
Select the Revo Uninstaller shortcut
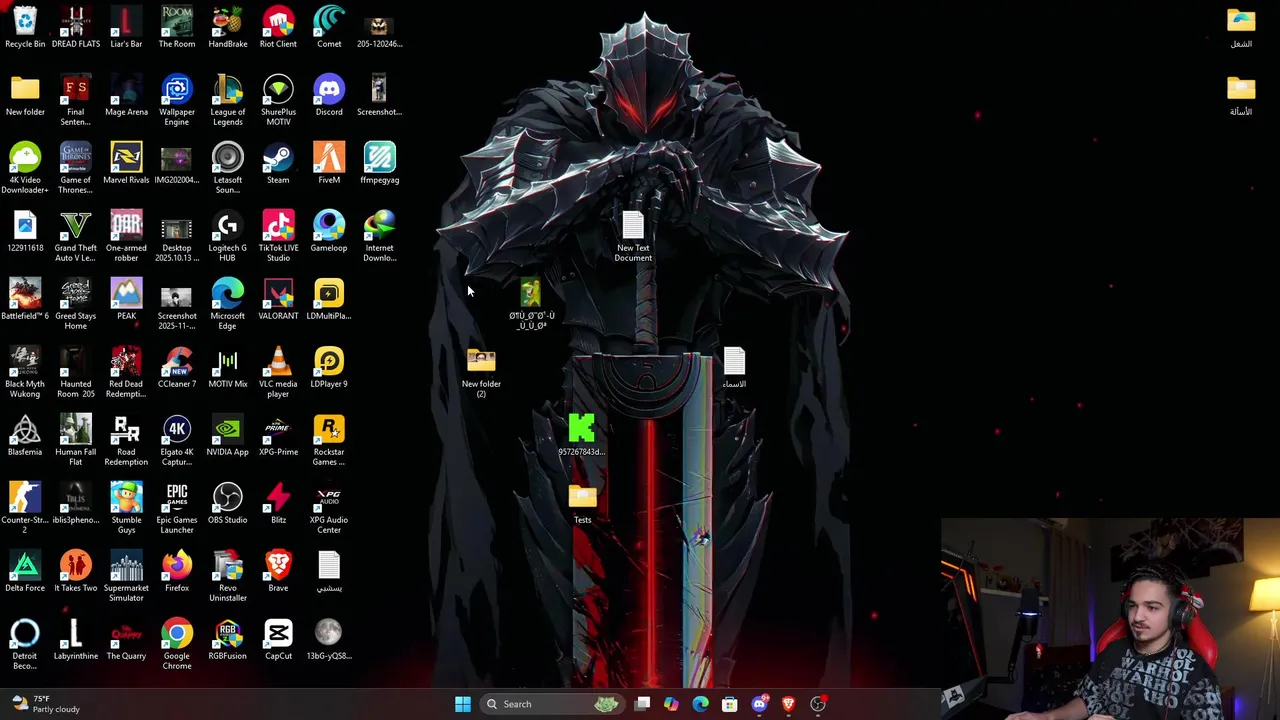click(x=228, y=576)
